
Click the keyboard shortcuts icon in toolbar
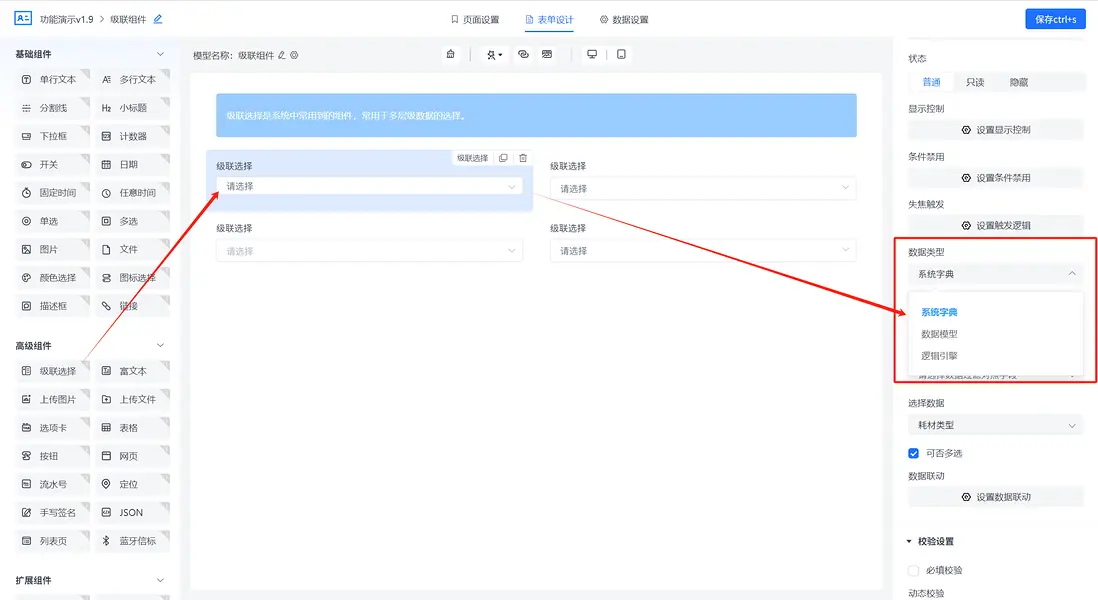547,54
